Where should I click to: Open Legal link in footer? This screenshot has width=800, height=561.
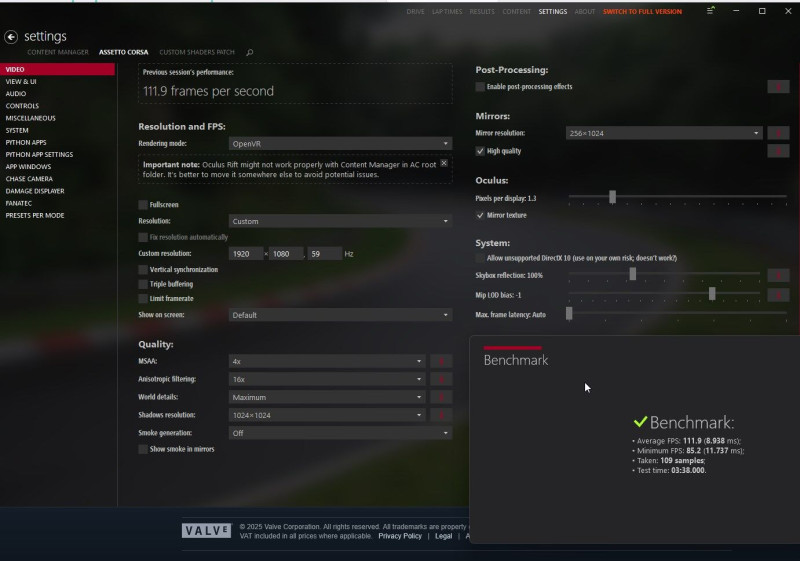[443, 536]
